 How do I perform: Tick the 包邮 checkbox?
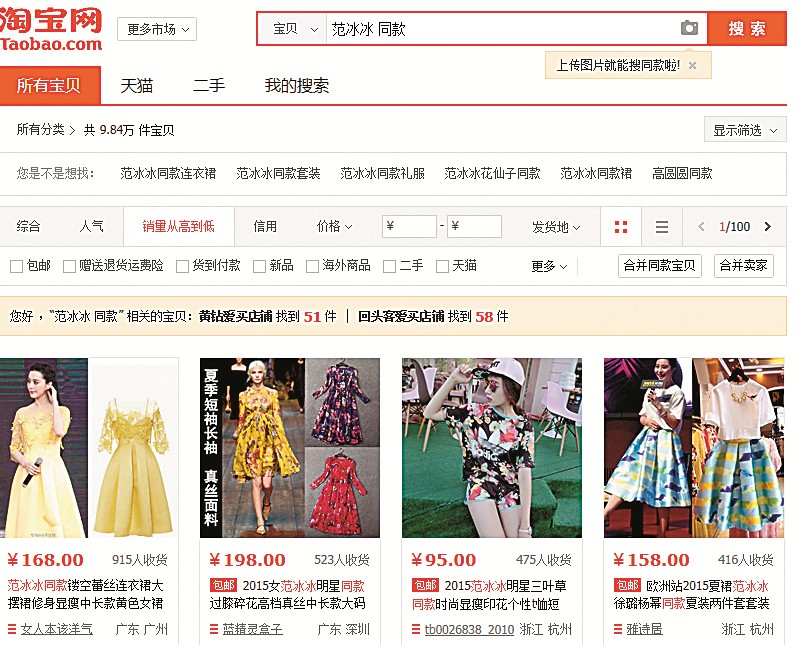(16, 266)
